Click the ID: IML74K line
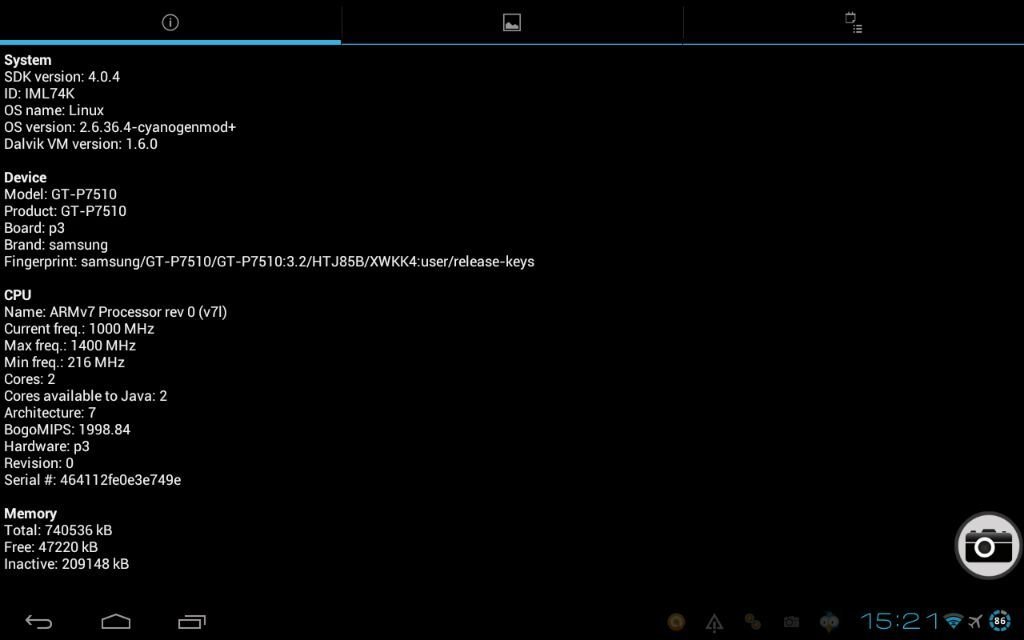 (x=39, y=93)
